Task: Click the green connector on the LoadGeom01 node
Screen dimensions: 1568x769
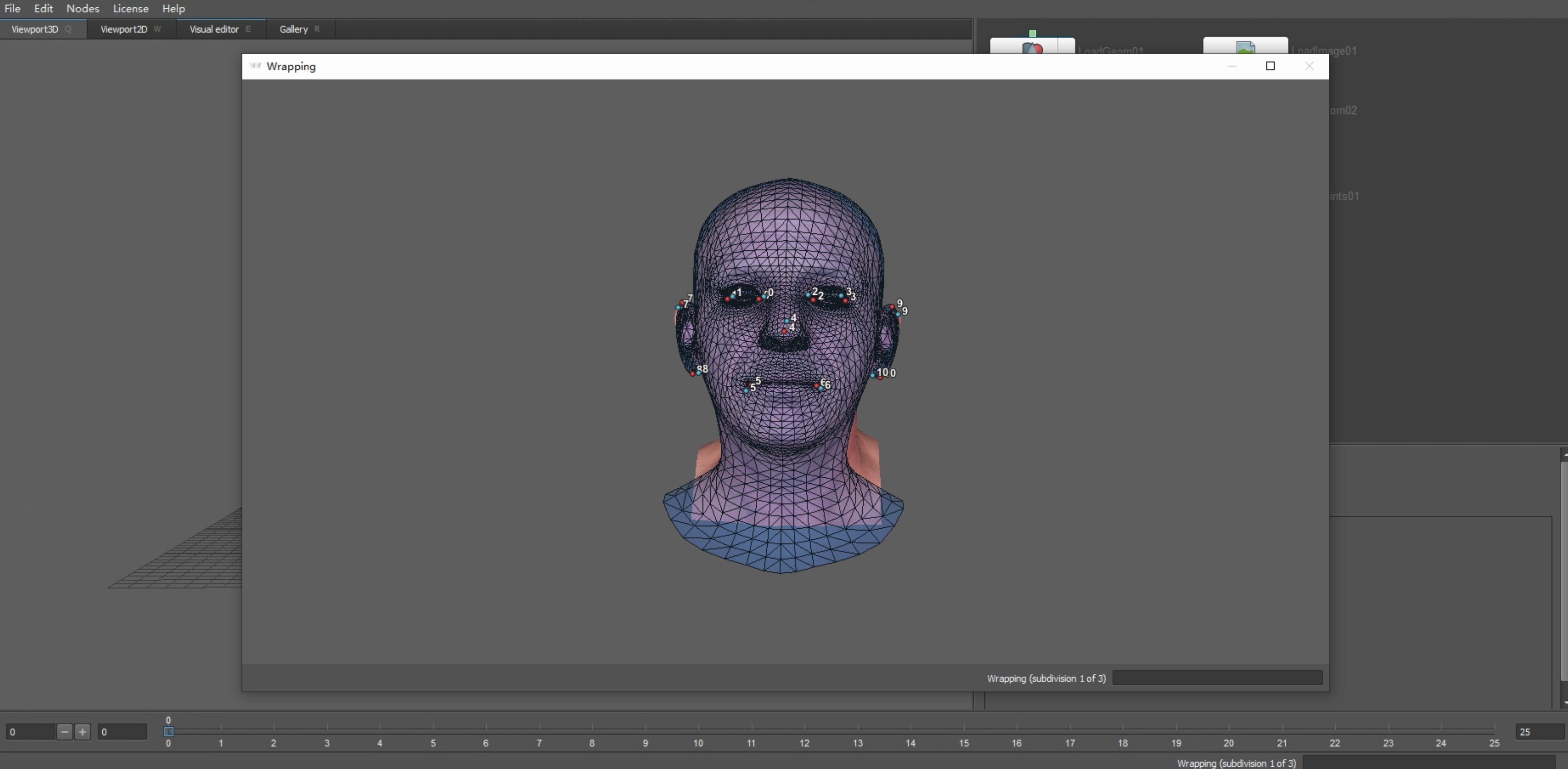Action: pyautogui.click(x=1032, y=34)
